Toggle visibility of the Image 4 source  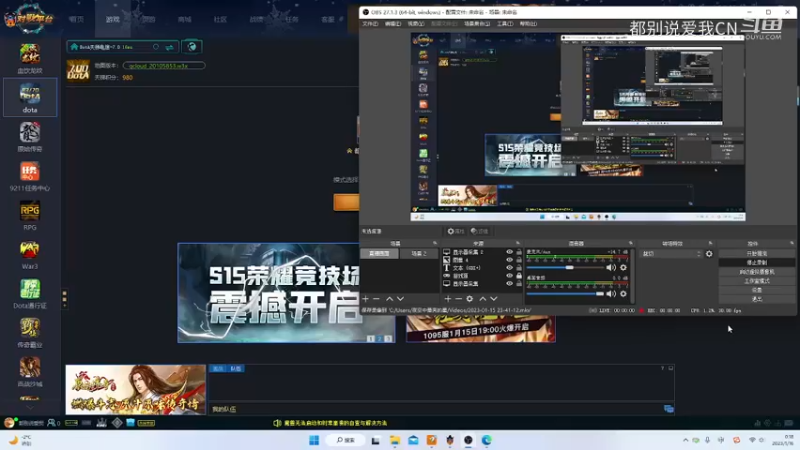point(509,260)
